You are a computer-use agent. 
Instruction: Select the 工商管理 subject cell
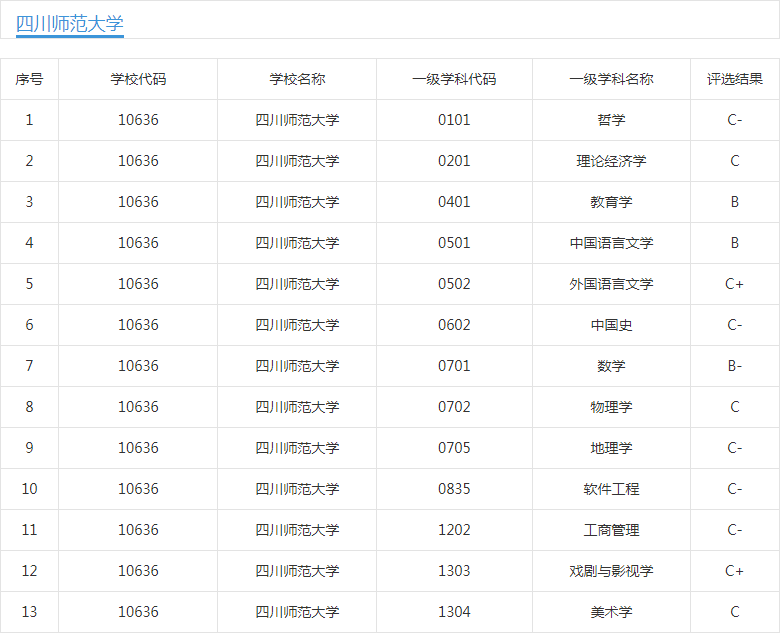[x=611, y=530]
